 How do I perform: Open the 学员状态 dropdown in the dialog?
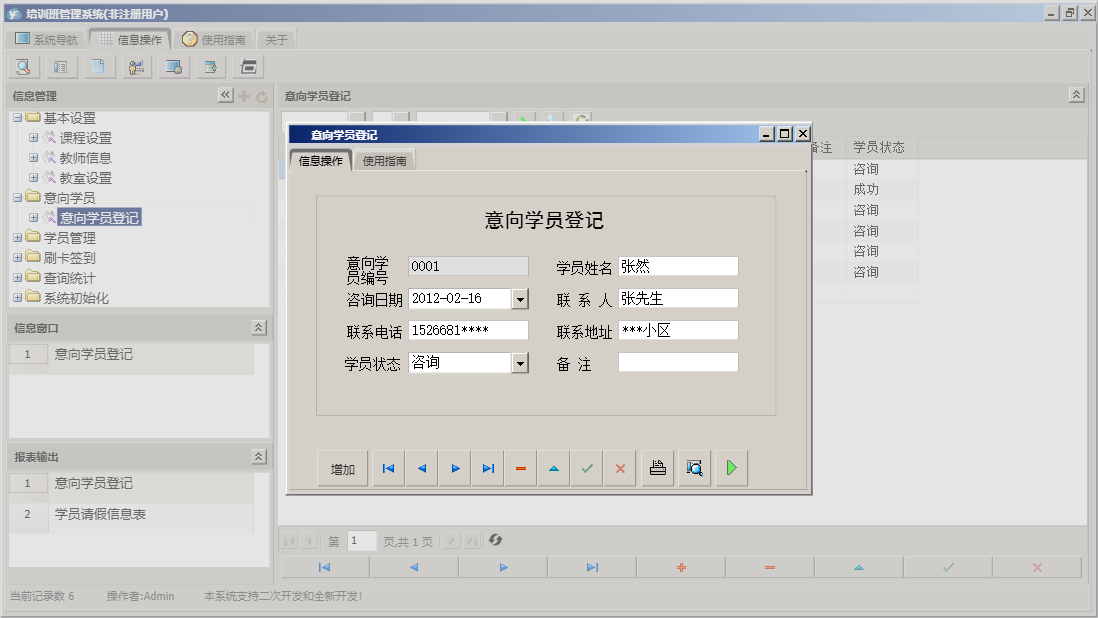520,363
